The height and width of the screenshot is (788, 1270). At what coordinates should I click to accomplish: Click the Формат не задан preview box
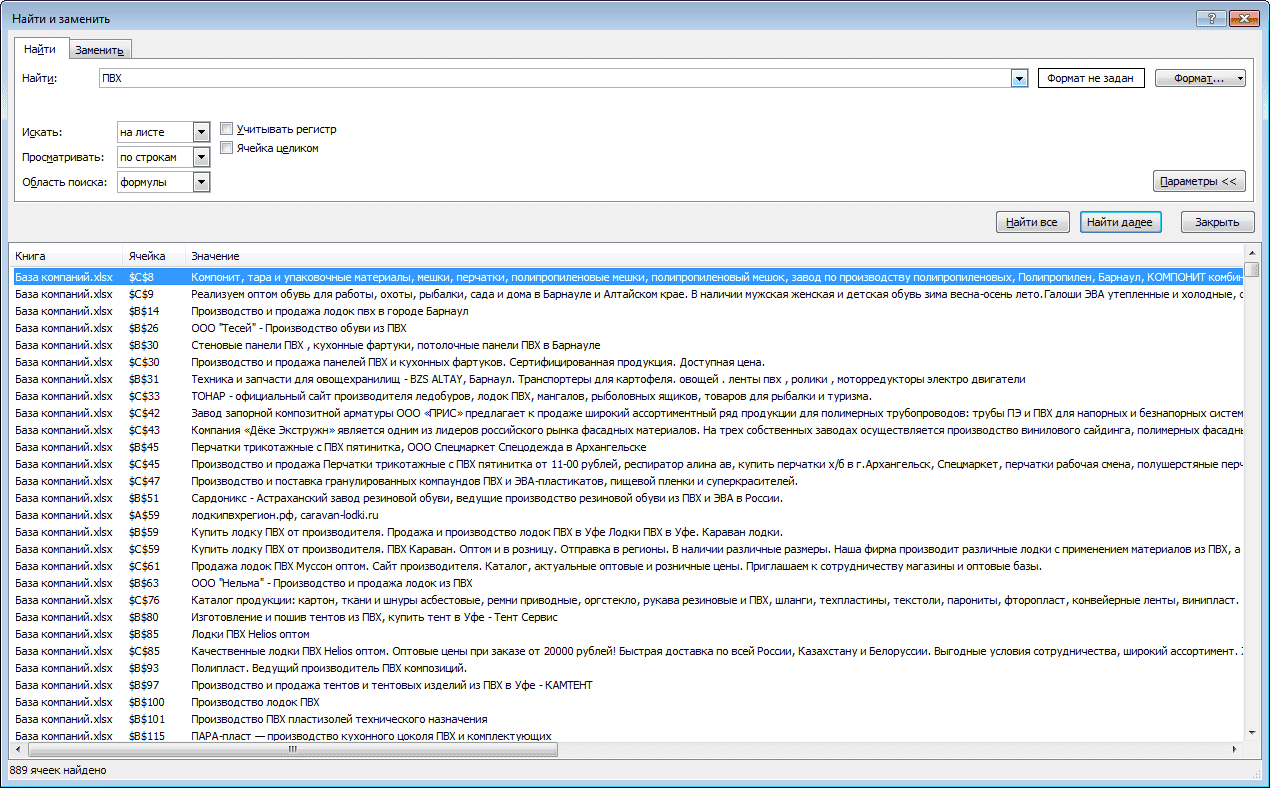coord(1091,78)
